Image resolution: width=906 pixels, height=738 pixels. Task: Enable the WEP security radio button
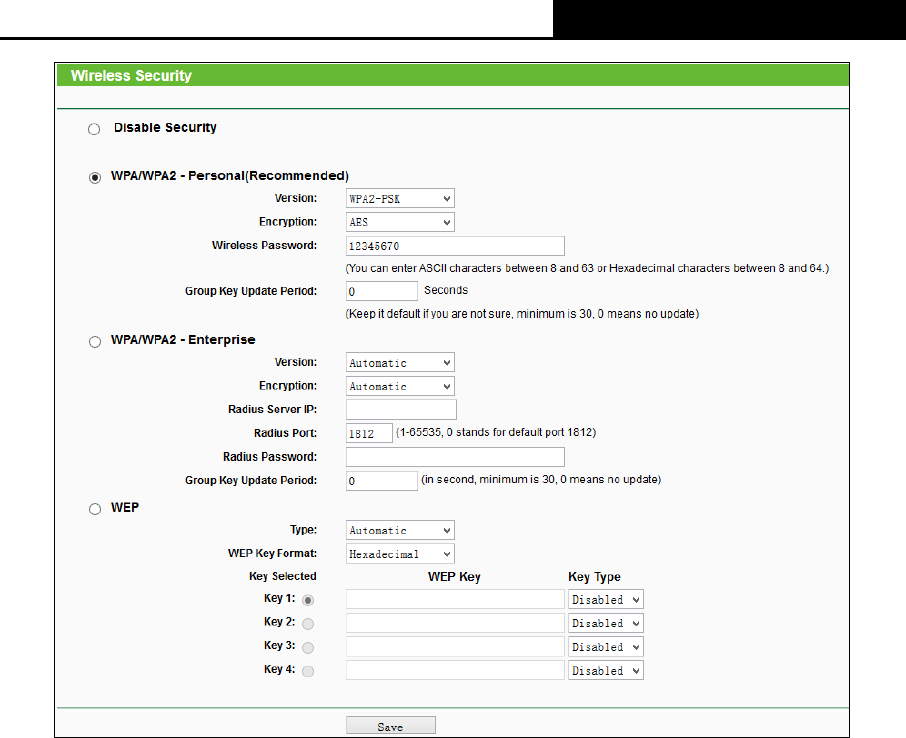[x=94, y=509]
